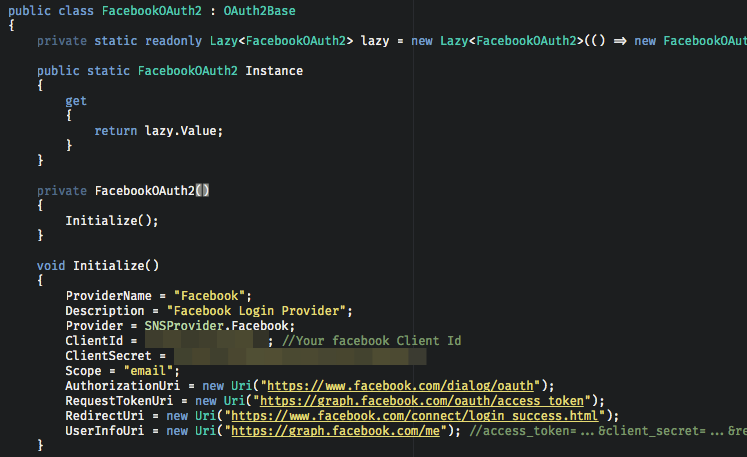Screen dimensions: 747x457
Task: Click the blurred ClientSecret value
Action: click(x=300, y=356)
